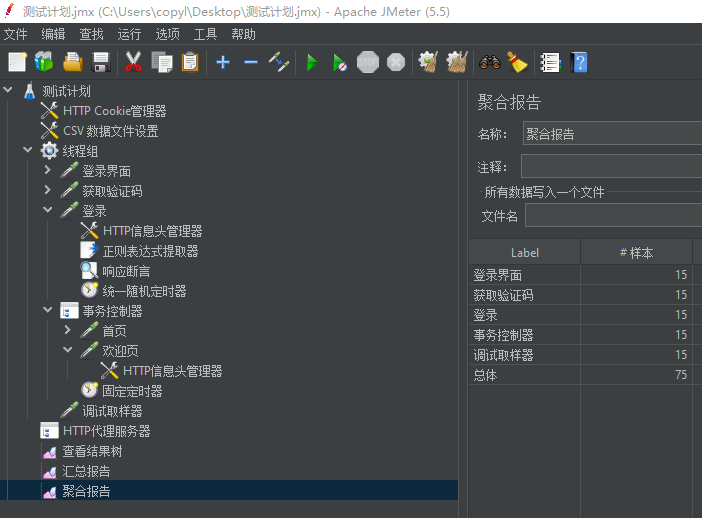Sort by the # 样本 column header
The height and width of the screenshot is (518, 702).
point(636,253)
